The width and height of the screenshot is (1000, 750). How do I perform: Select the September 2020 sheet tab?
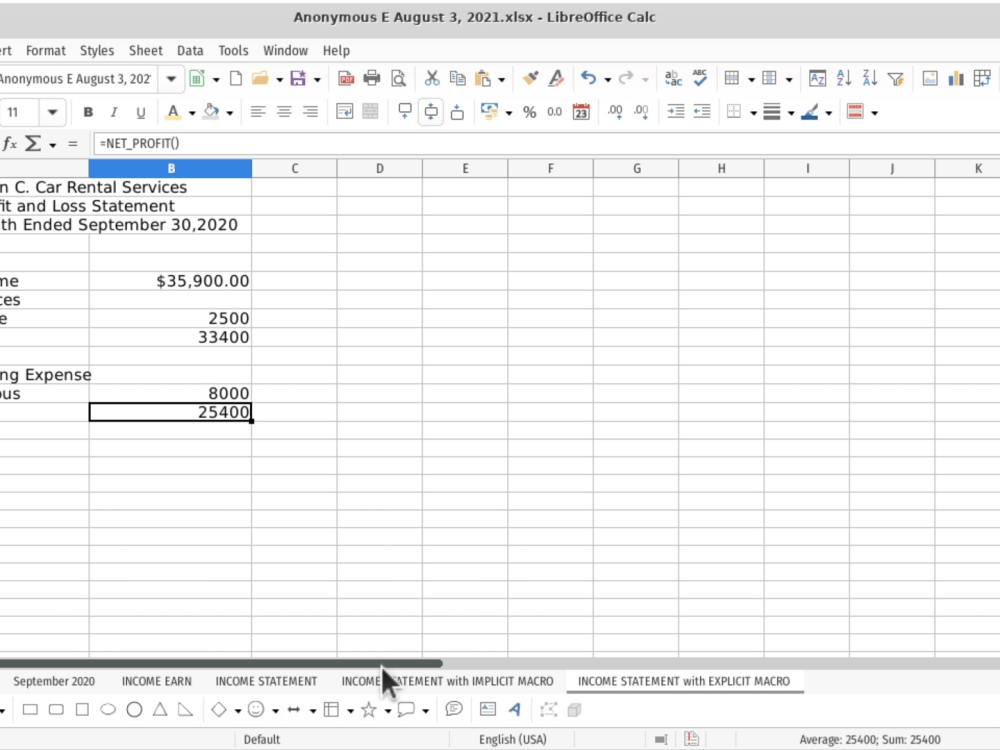click(x=54, y=681)
